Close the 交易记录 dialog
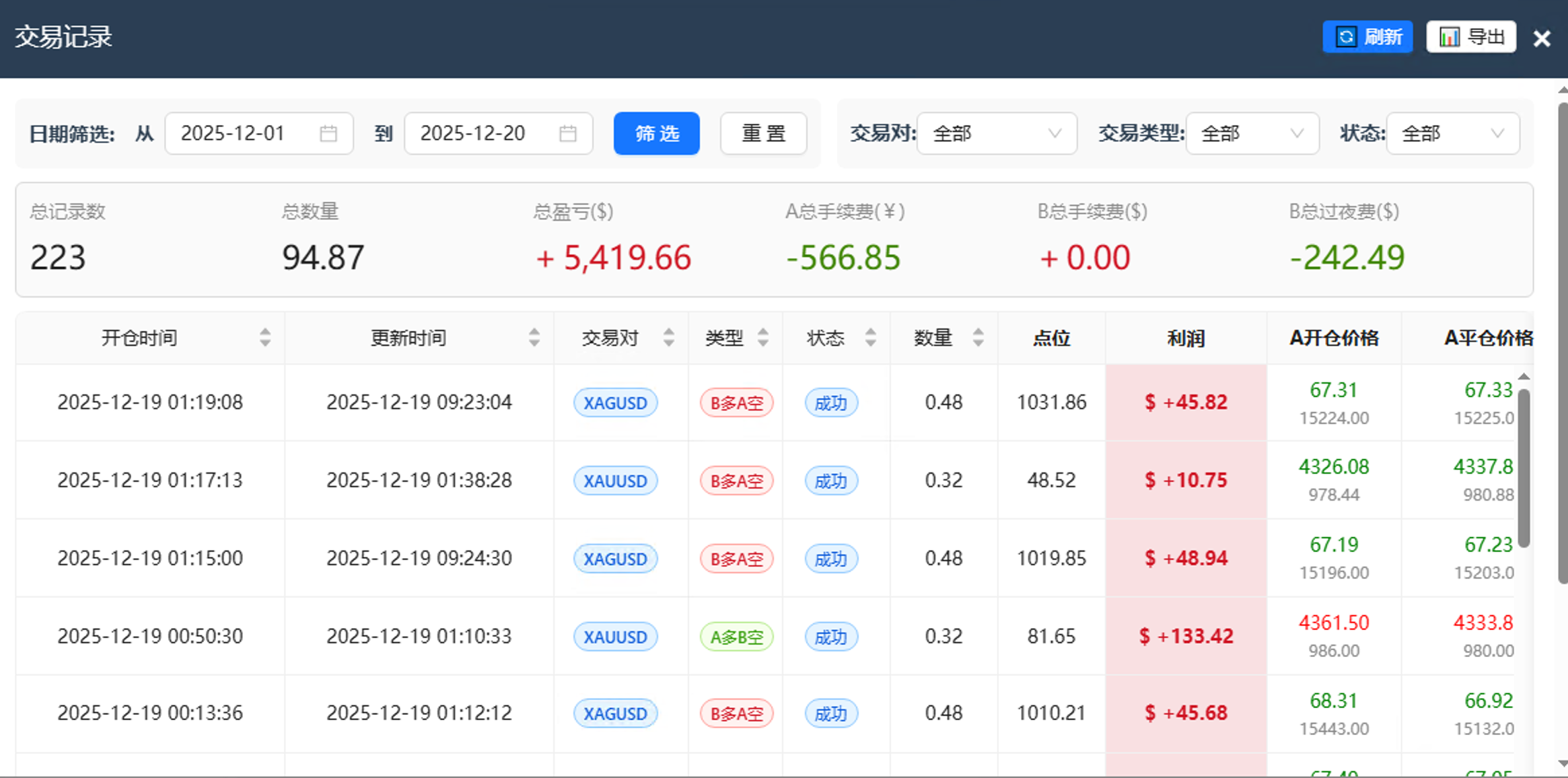The height and width of the screenshot is (778, 1568). pyautogui.click(x=1542, y=38)
